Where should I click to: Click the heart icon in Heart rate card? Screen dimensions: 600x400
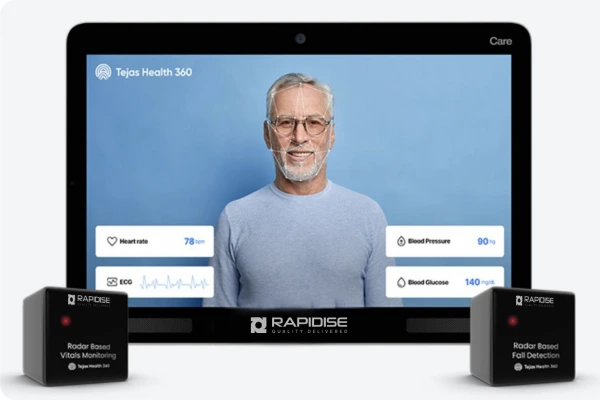pyautogui.click(x=112, y=241)
